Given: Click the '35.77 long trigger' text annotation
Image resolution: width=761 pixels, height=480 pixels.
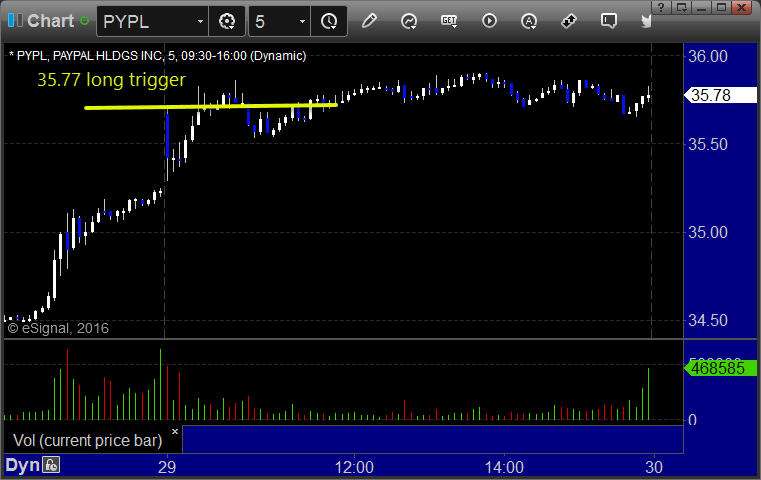Looking at the screenshot, I should pyautogui.click(x=111, y=80).
